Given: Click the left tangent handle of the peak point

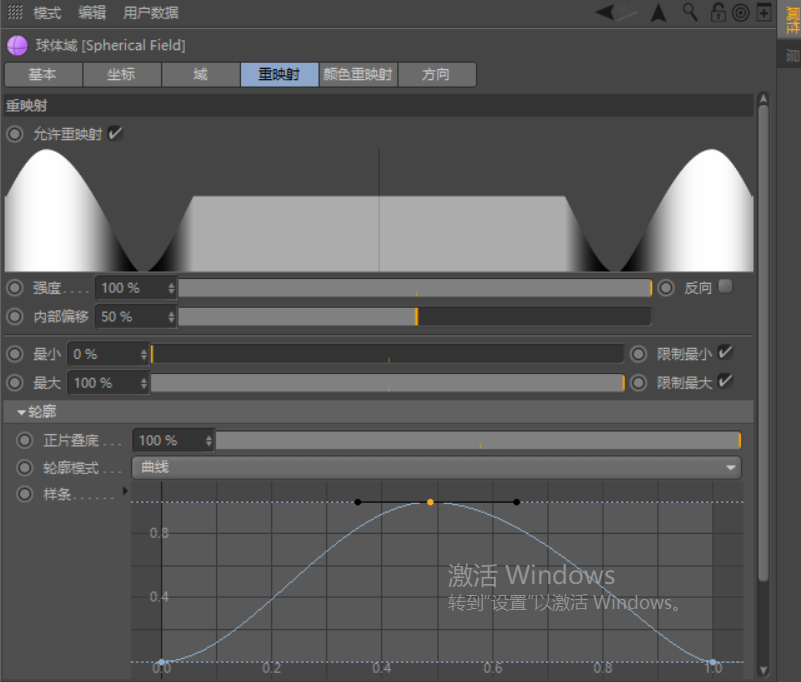Looking at the screenshot, I should pyautogui.click(x=358, y=502).
